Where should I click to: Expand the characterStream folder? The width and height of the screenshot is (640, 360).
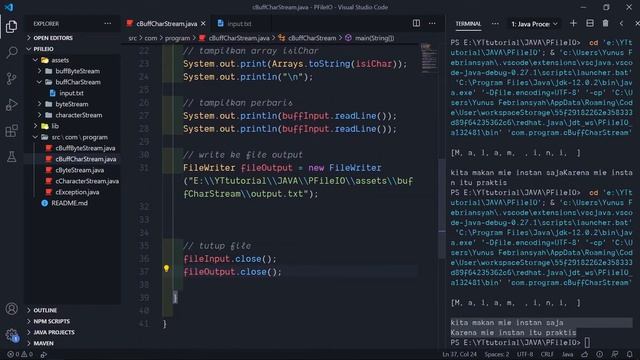[72, 115]
